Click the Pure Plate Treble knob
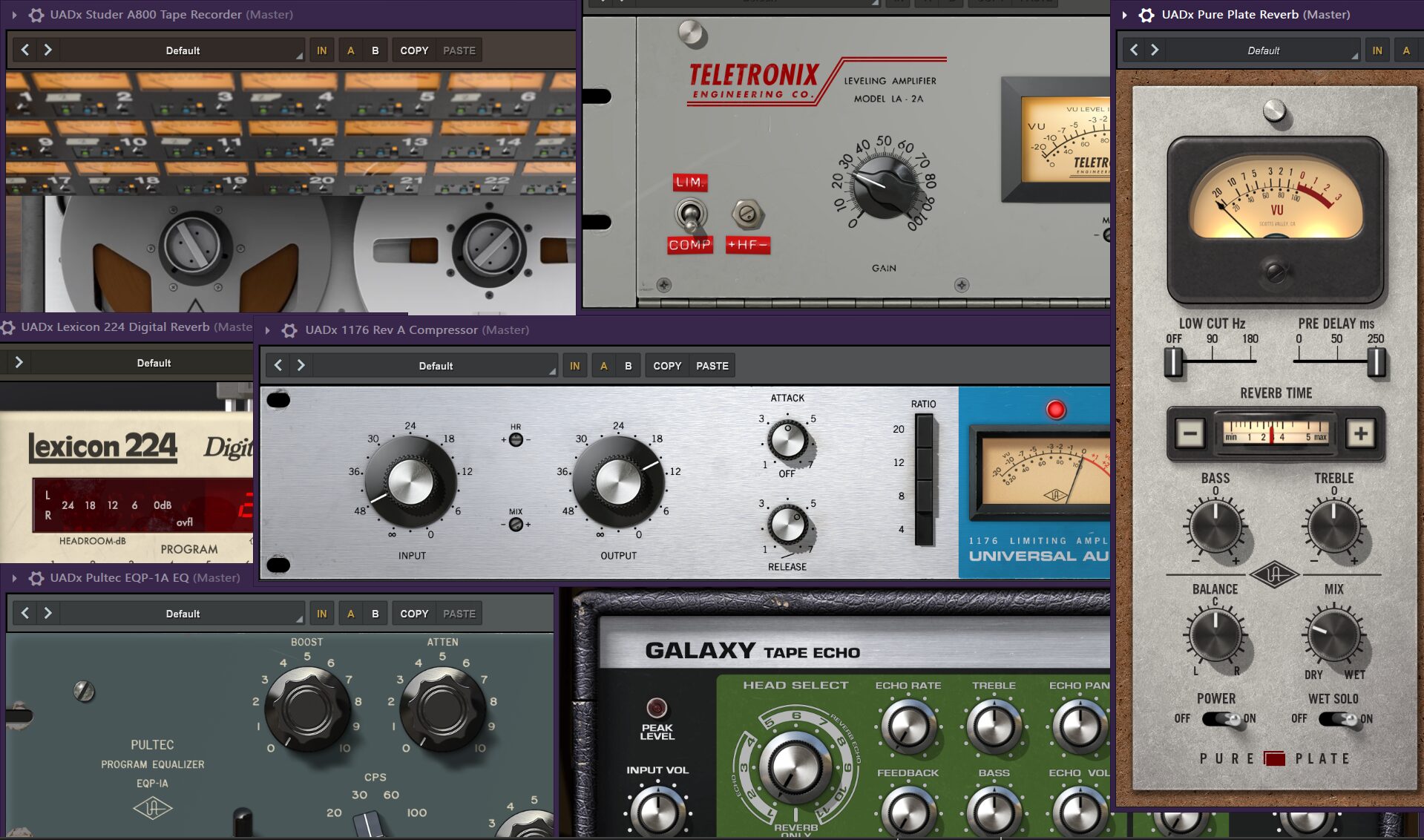 click(1333, 527)
